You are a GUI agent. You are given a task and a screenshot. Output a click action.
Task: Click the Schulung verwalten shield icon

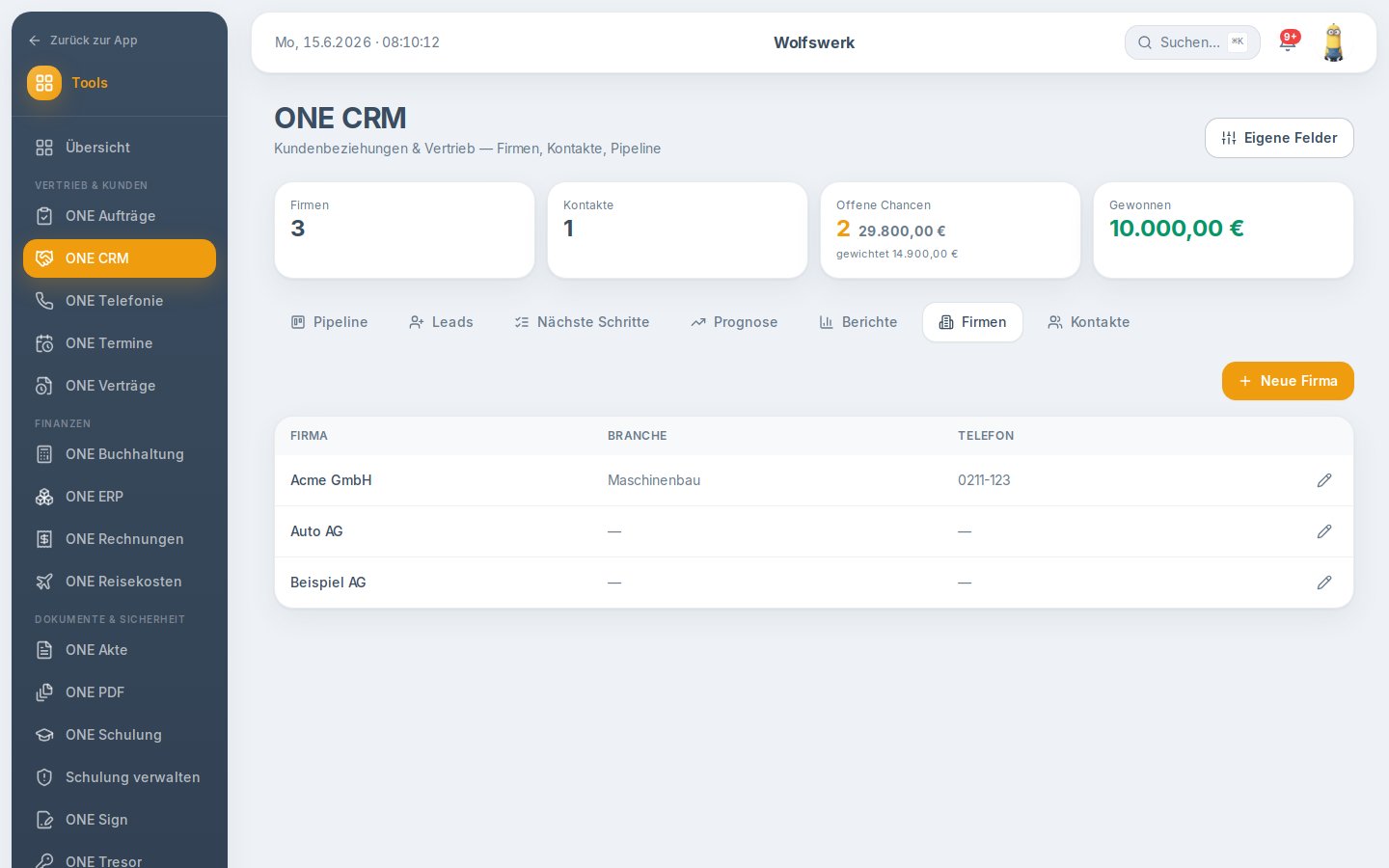click(x=44, y=777)
